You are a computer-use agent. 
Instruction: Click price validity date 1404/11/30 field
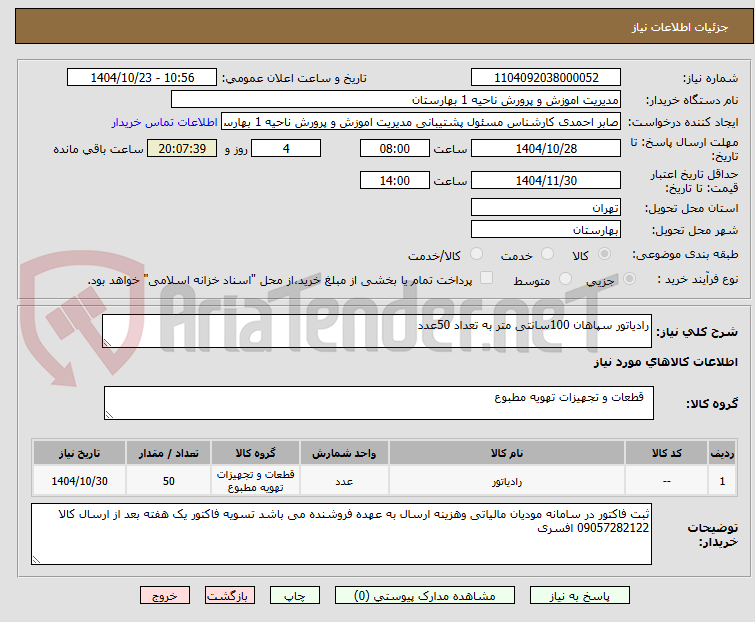(546, 181)
